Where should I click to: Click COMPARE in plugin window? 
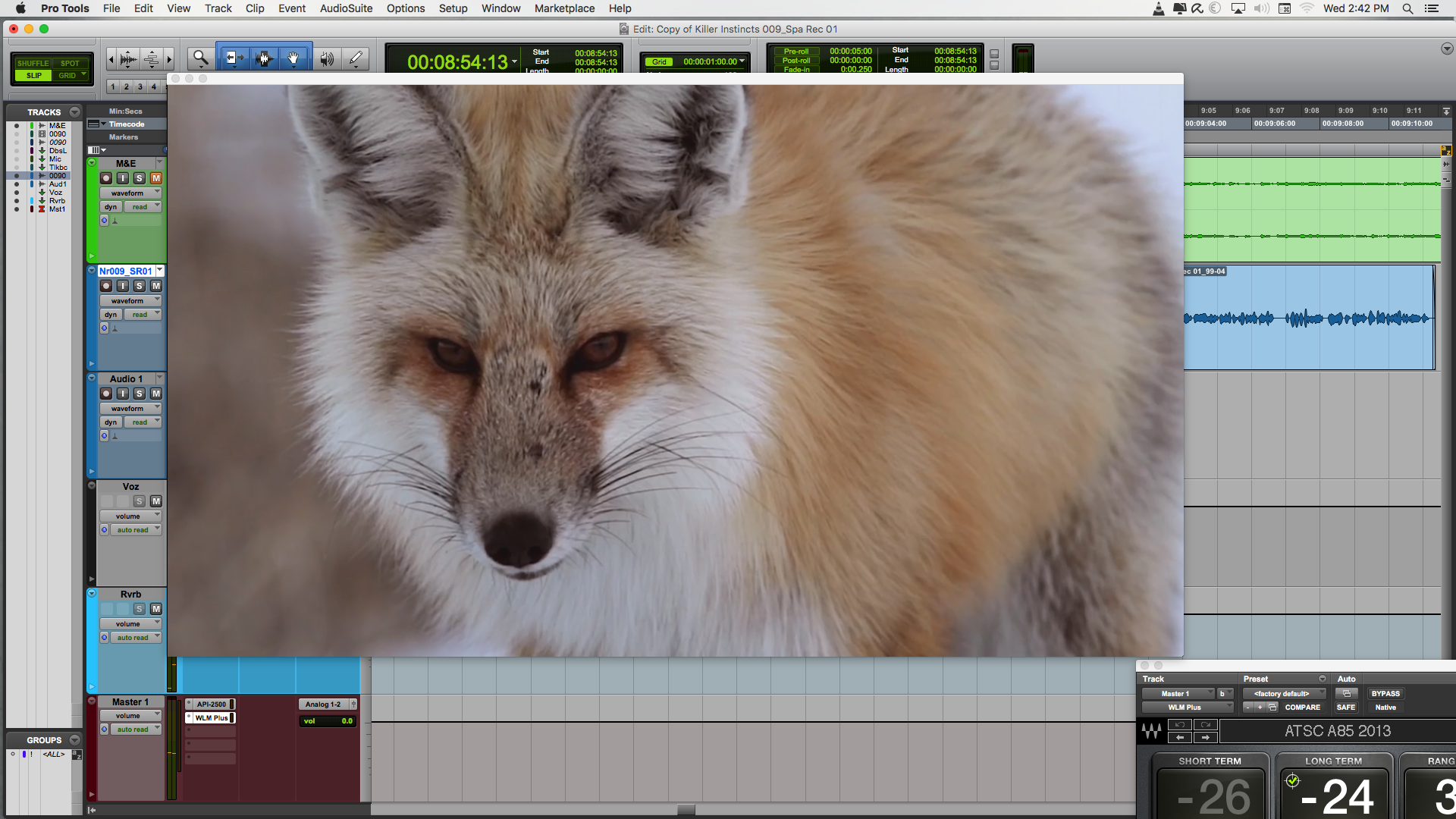(x=1302, y=708)
